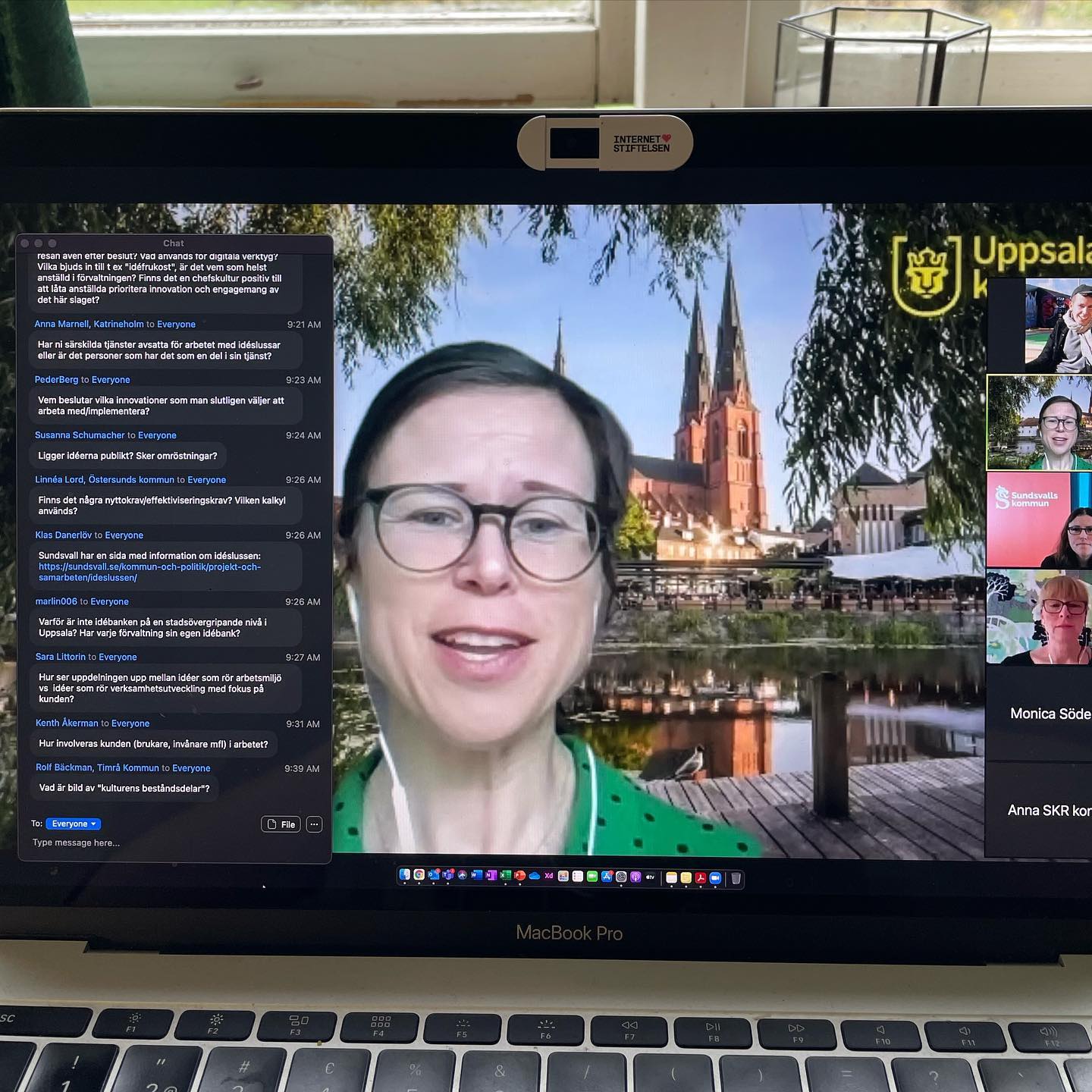This screenshot has width=1092, height=1092.
Task: Launch Google Chrome from the dock
Action: pyautogui.click(x=419, y=875)
